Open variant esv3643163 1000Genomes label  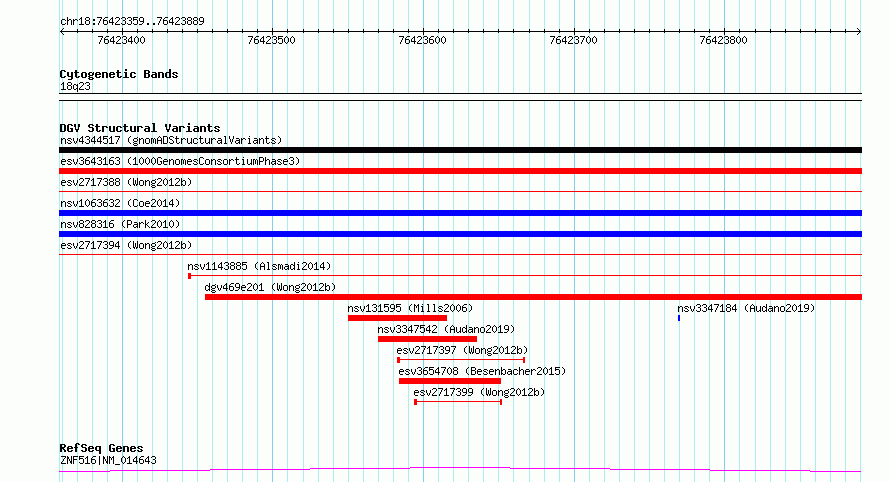pos(180,161)
